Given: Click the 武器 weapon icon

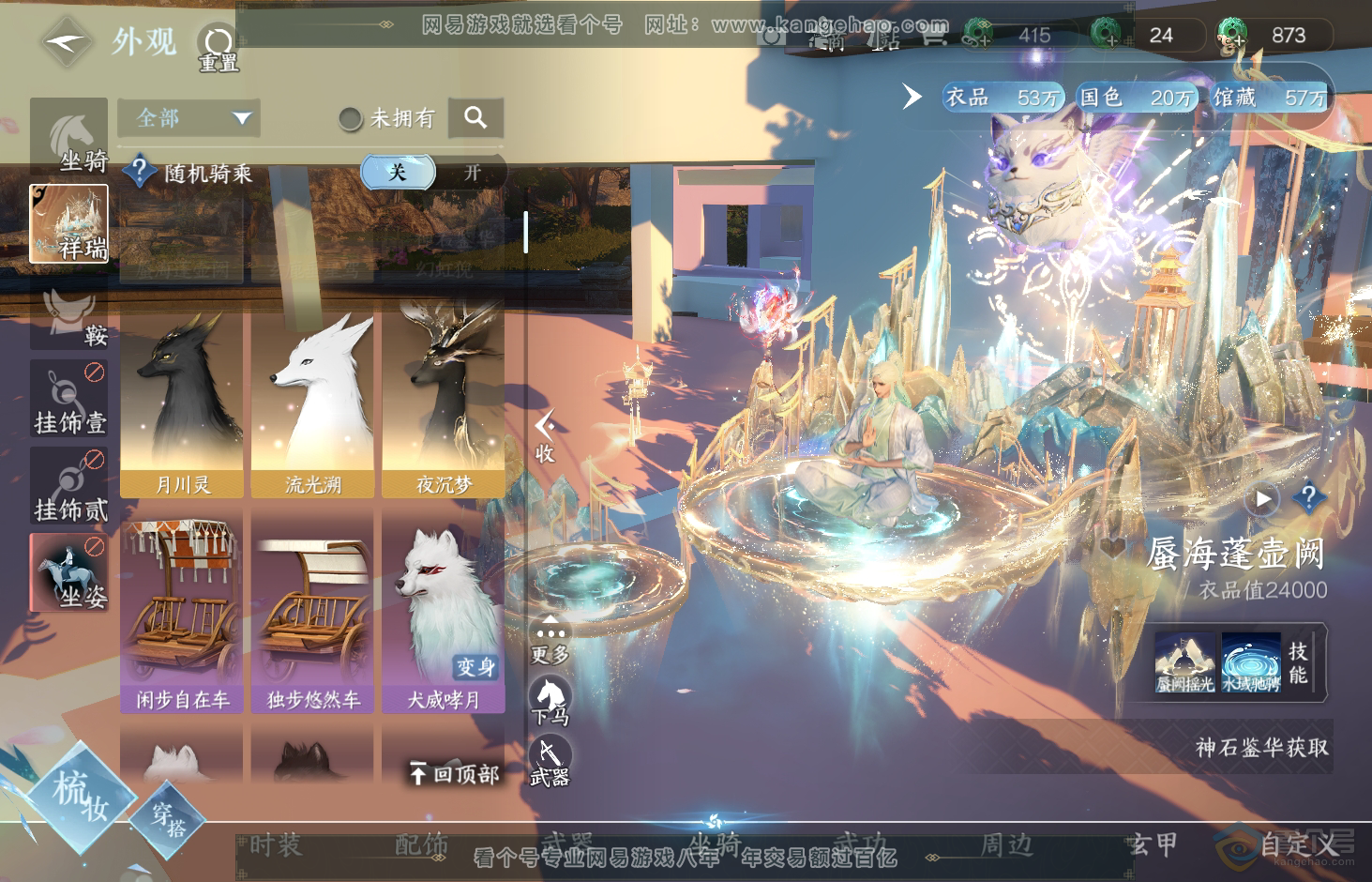Looking at the screenshot, I should point(550,762).
